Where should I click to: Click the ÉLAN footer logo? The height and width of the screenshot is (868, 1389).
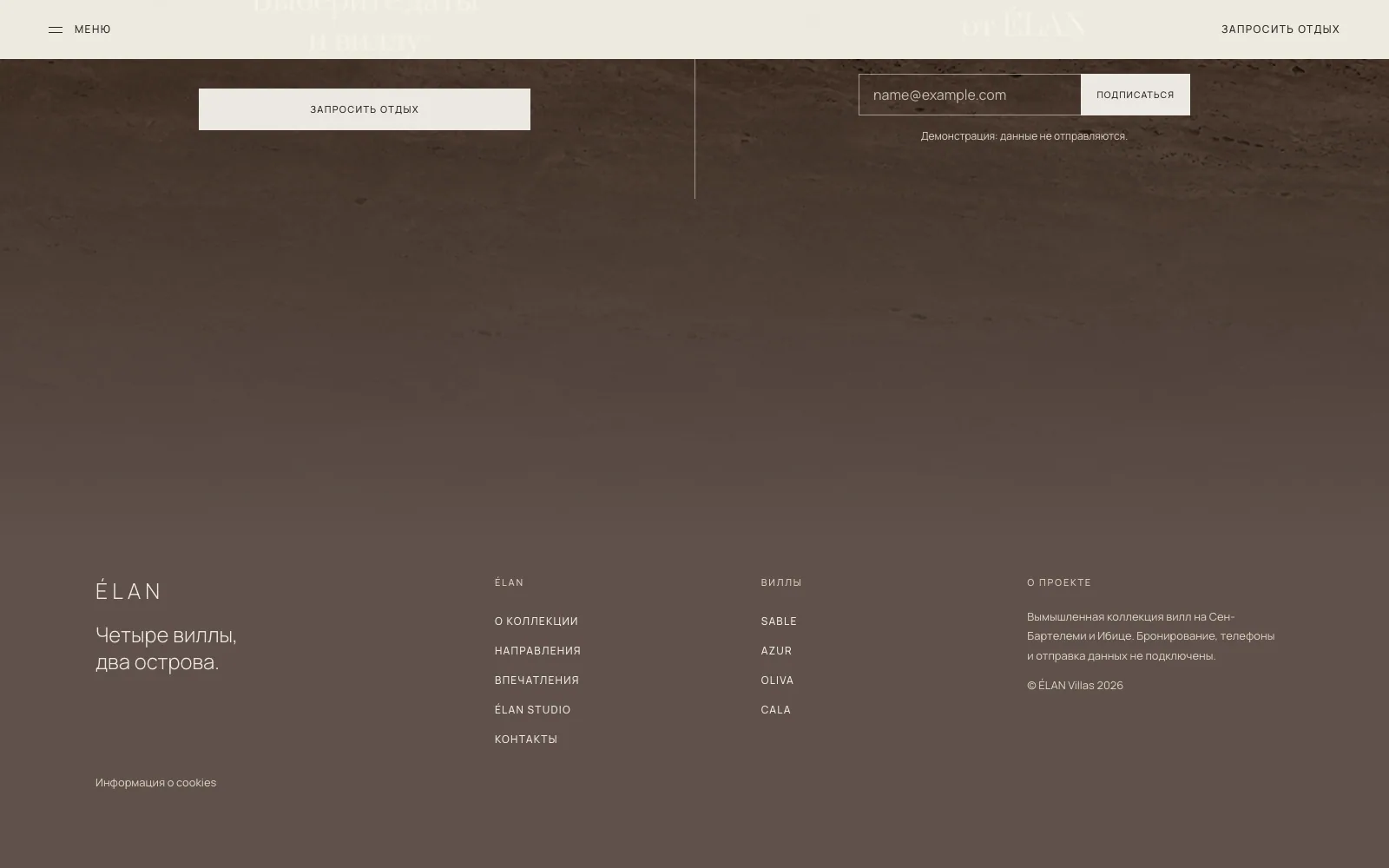coord(128,590)
